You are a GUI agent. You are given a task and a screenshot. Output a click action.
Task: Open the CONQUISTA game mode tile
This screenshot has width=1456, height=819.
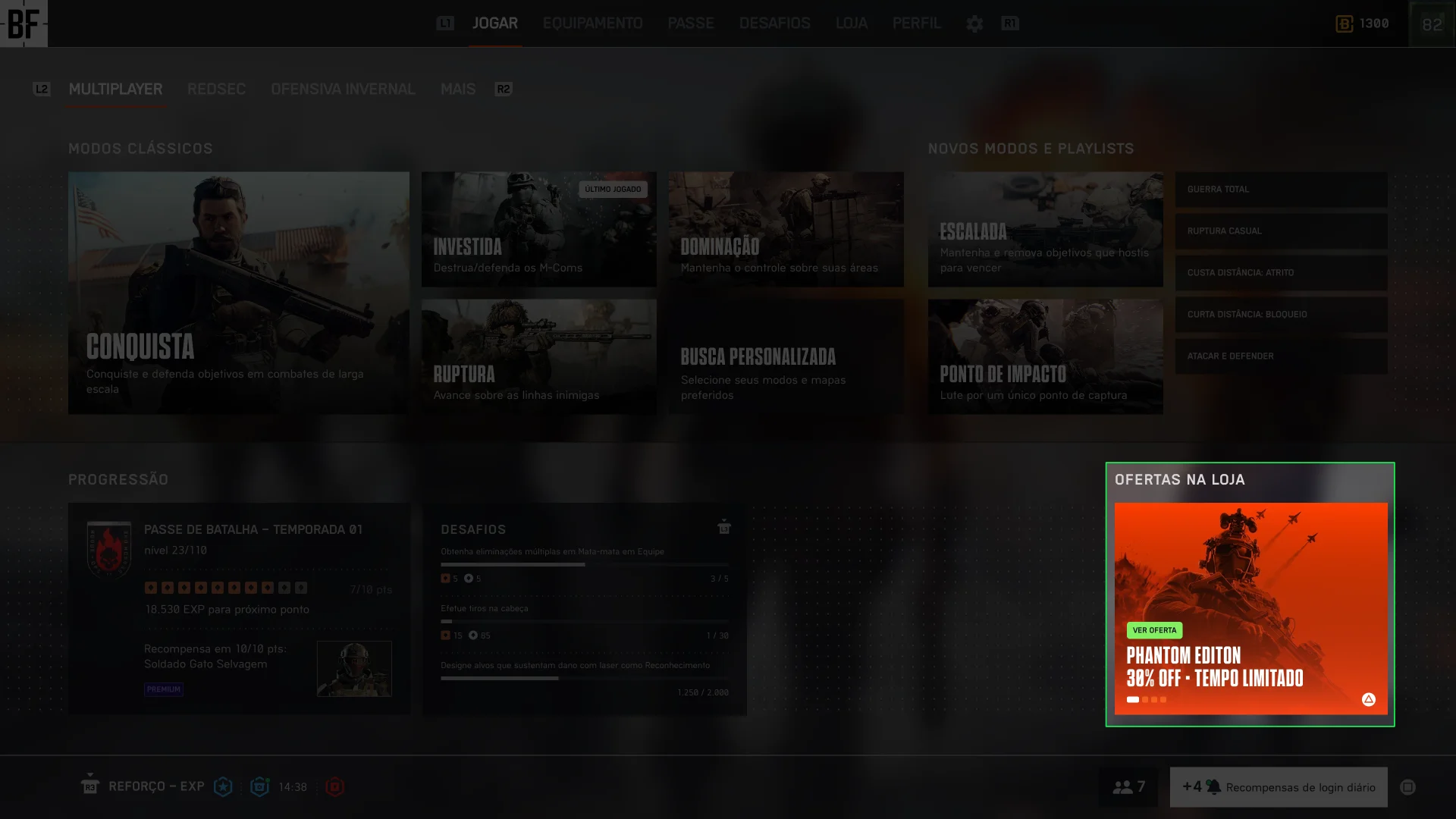[x=238, y=293]
